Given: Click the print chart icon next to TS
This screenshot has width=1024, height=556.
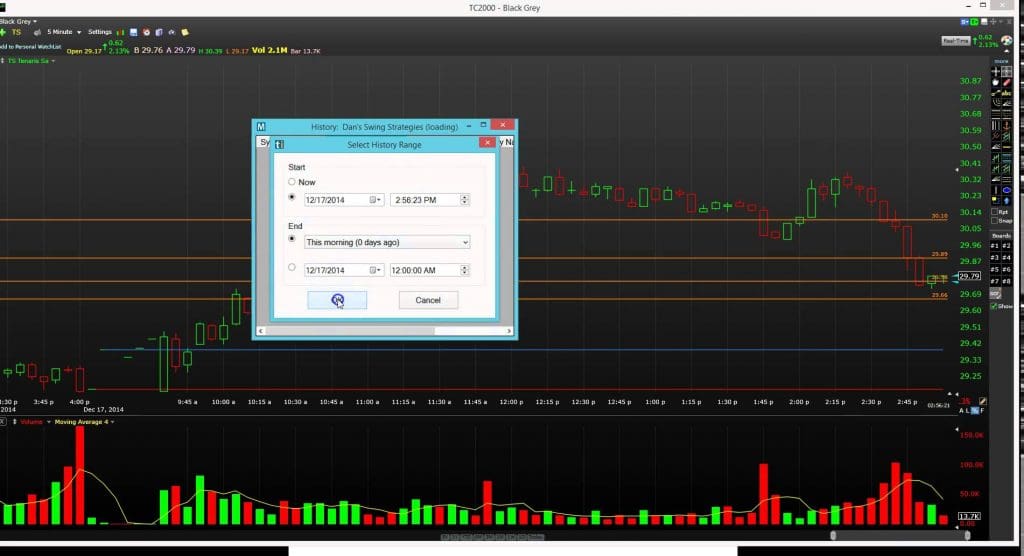Looking at the screenshot, I should coord(37,32).
